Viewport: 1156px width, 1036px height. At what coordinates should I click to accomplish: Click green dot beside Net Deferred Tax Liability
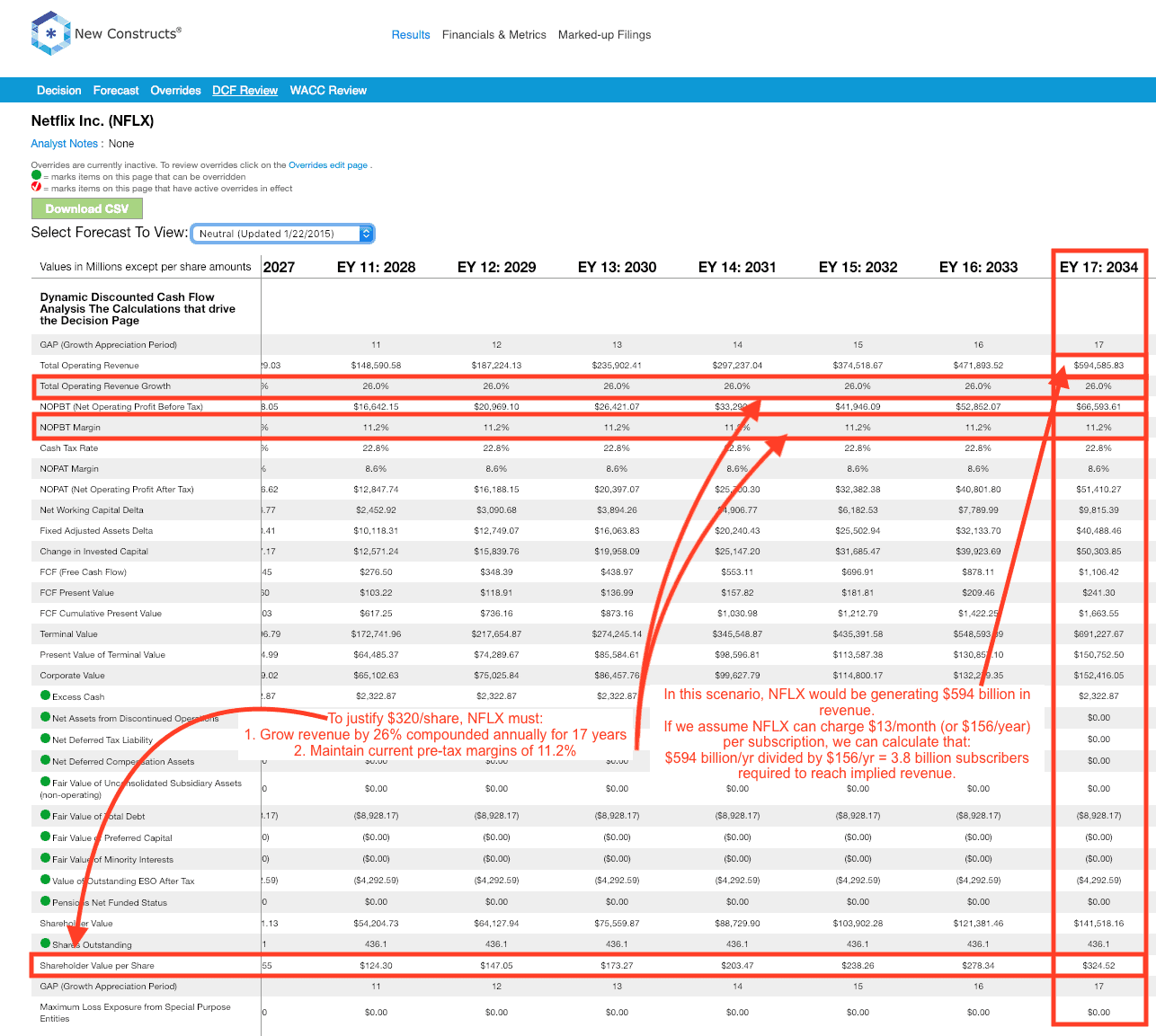point(45,739)
